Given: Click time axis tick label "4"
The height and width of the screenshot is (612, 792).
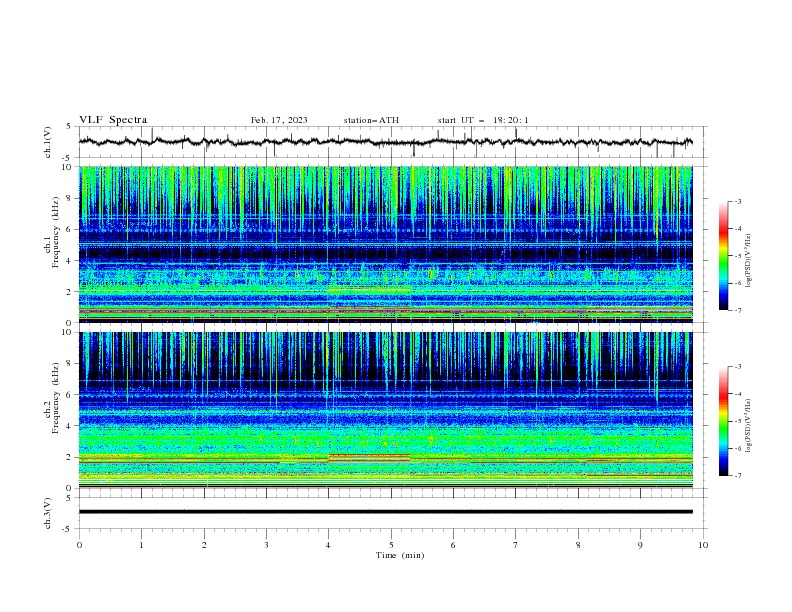Looking at the screenshot, I should (x=328, y=545).
